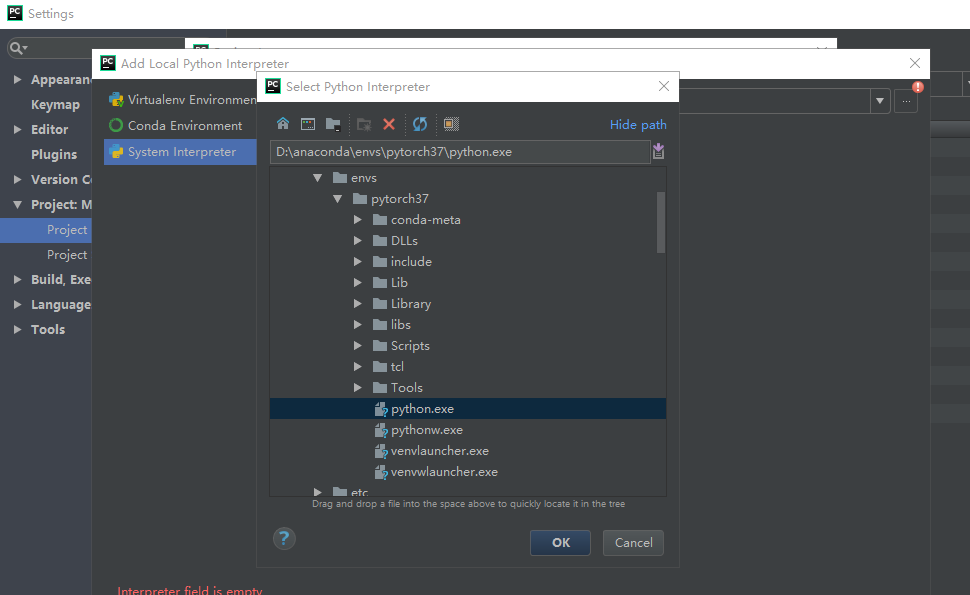Click the interpreter path input field
Screen dimensions: 970x595
[x=460, y=152]
